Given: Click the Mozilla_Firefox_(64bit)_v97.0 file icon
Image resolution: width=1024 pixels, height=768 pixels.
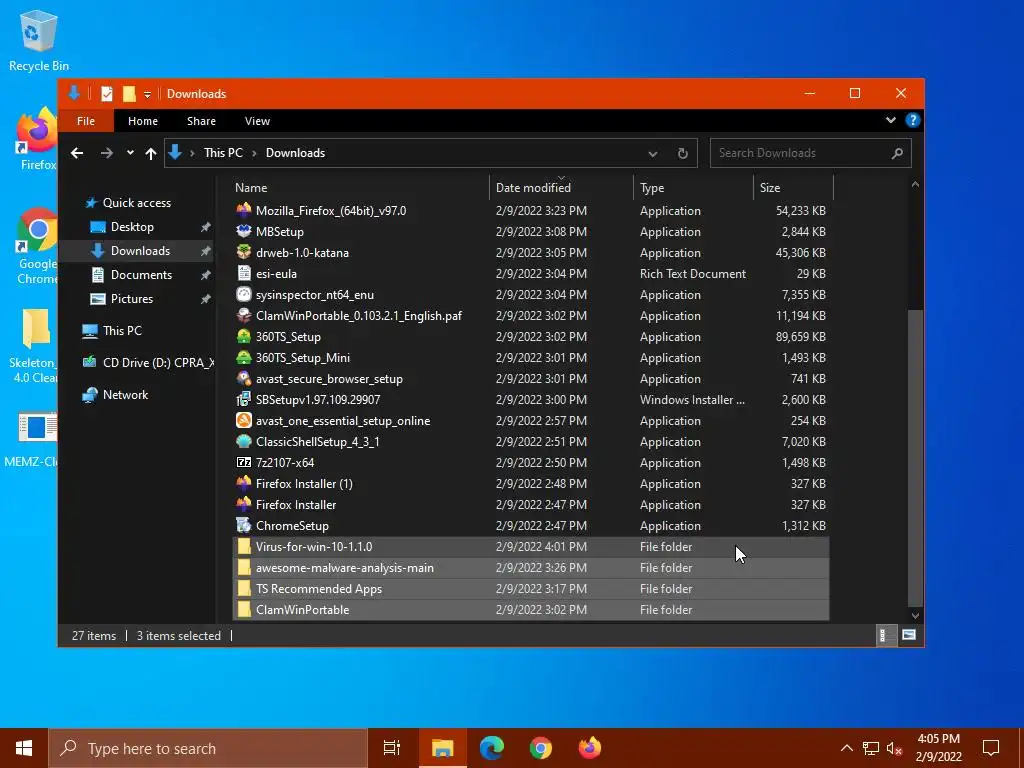Looking at the screenshot, I should click(244, 210).
